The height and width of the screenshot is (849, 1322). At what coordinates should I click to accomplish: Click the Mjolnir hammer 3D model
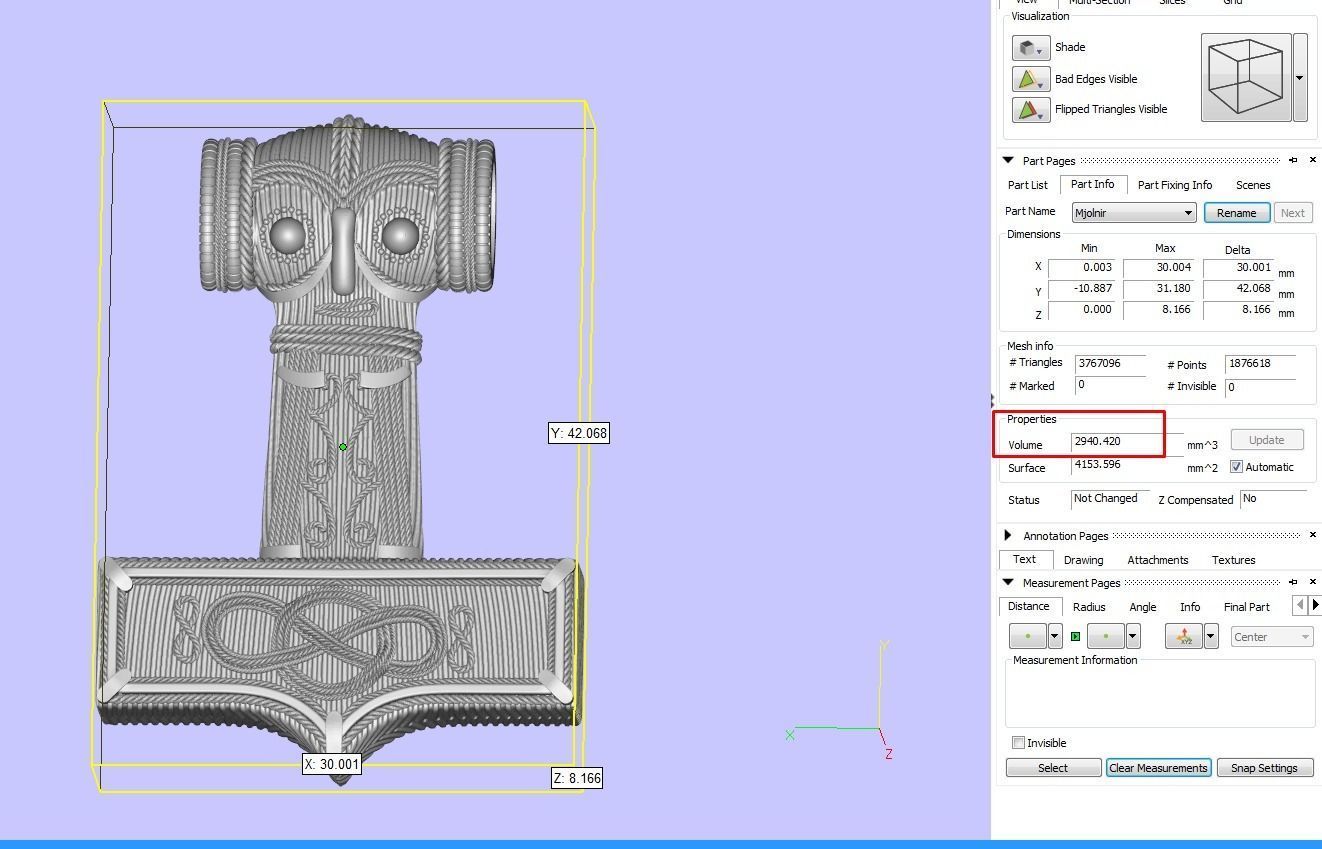coord(340,450)
